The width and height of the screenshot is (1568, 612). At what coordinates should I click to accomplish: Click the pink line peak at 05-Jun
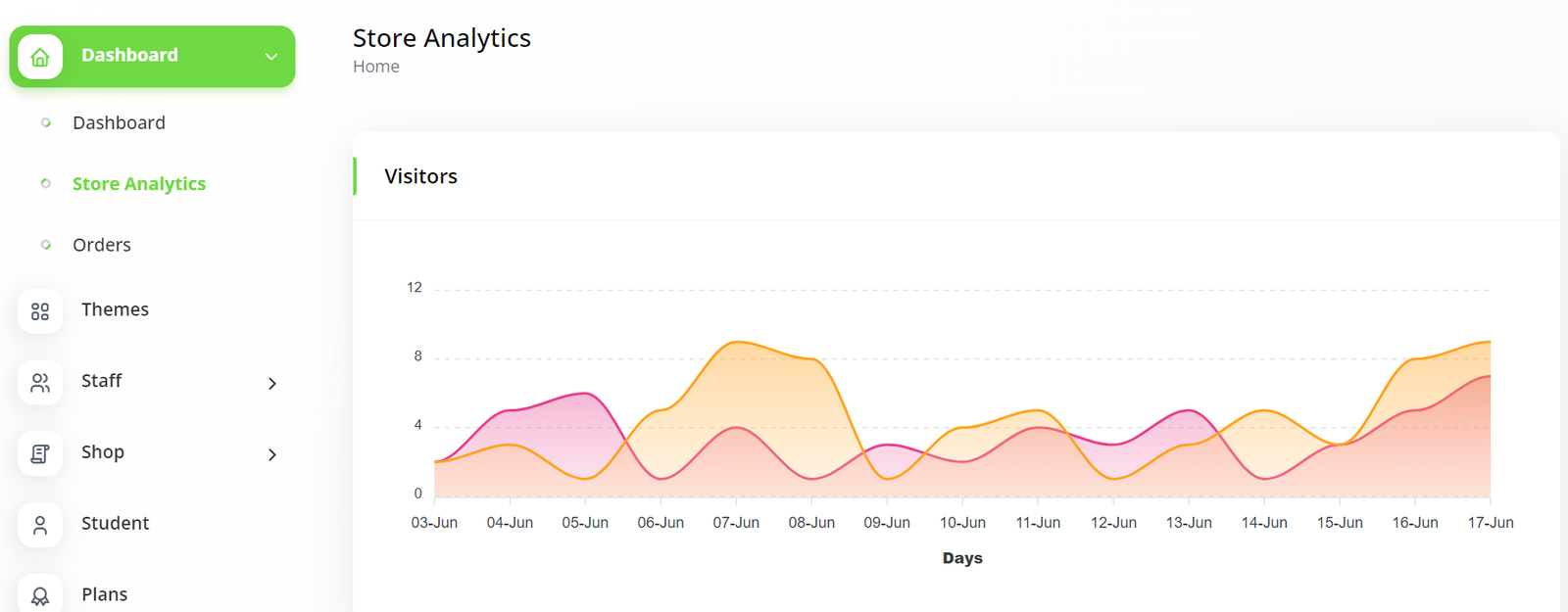[585, 394]
